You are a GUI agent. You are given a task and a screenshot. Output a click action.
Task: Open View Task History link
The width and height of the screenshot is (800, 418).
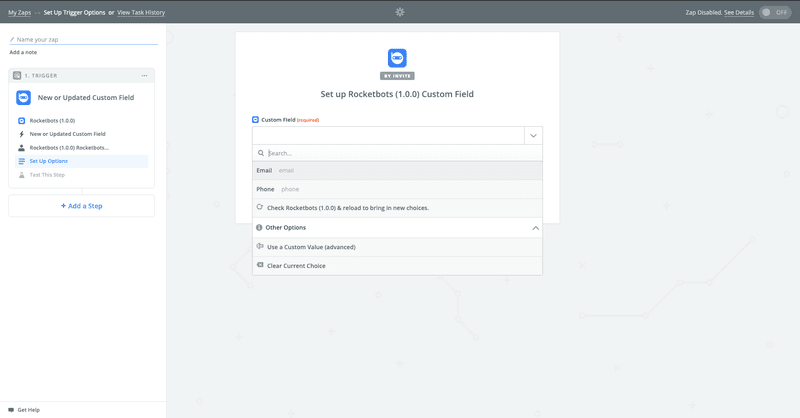pyautogui.click(x=141, y=12)
